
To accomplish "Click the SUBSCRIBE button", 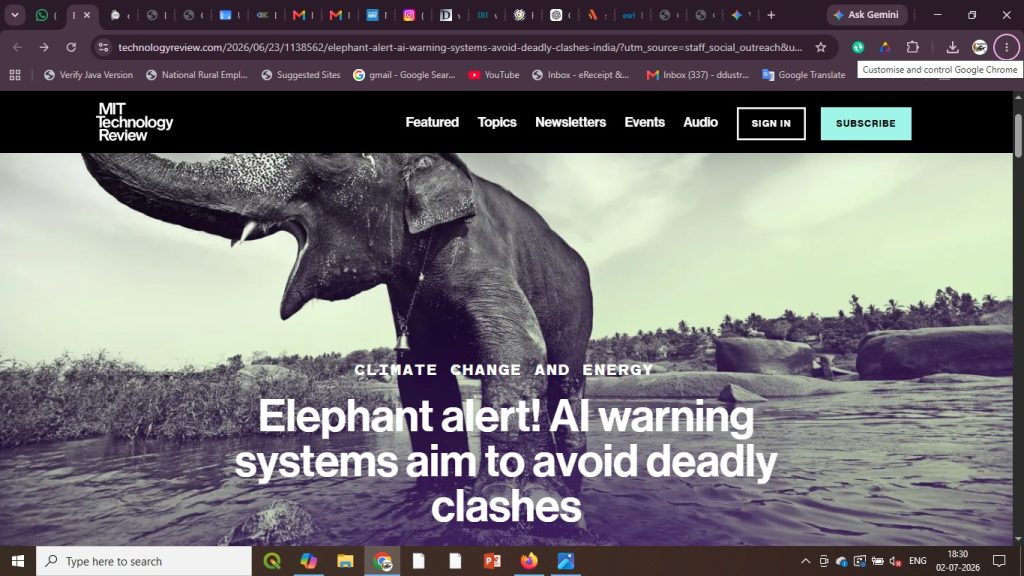I will tap(866, 123).
